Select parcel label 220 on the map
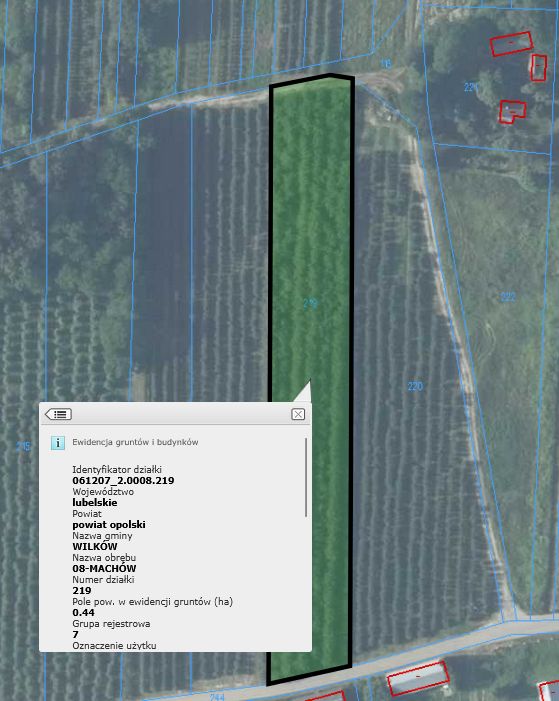This screenshot has height=701, width=559. [415, 386]
